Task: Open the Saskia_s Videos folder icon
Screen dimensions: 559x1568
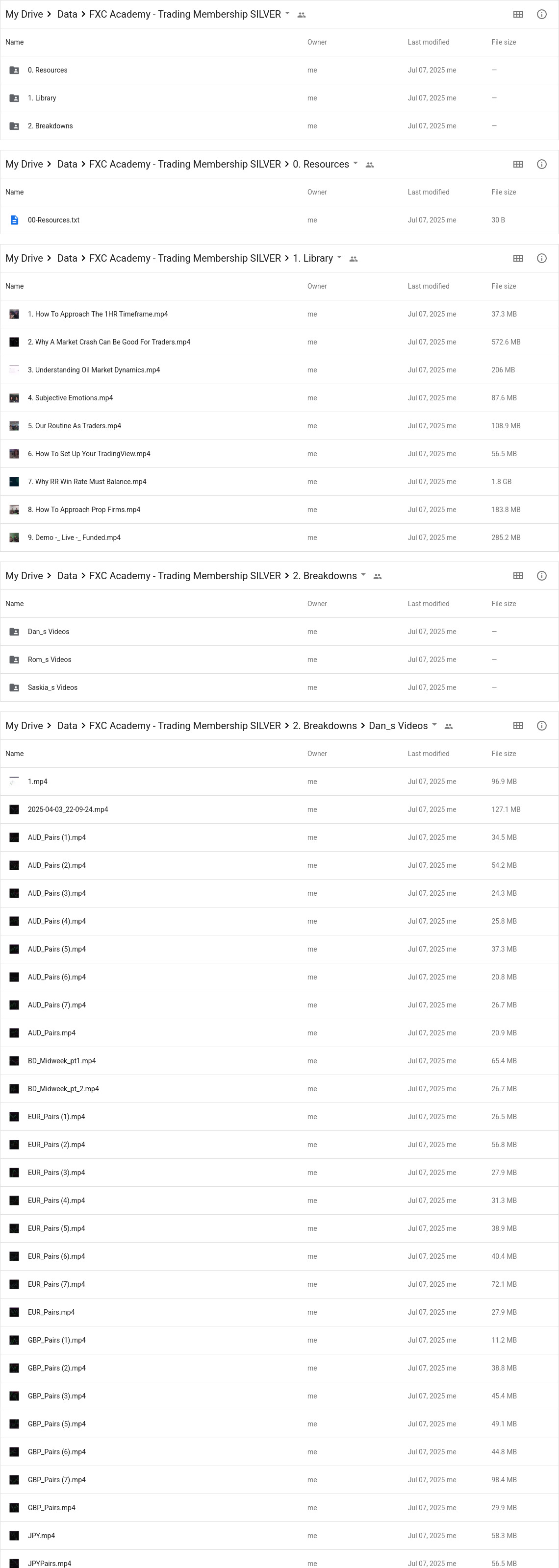Action: (x=14, y=687)
